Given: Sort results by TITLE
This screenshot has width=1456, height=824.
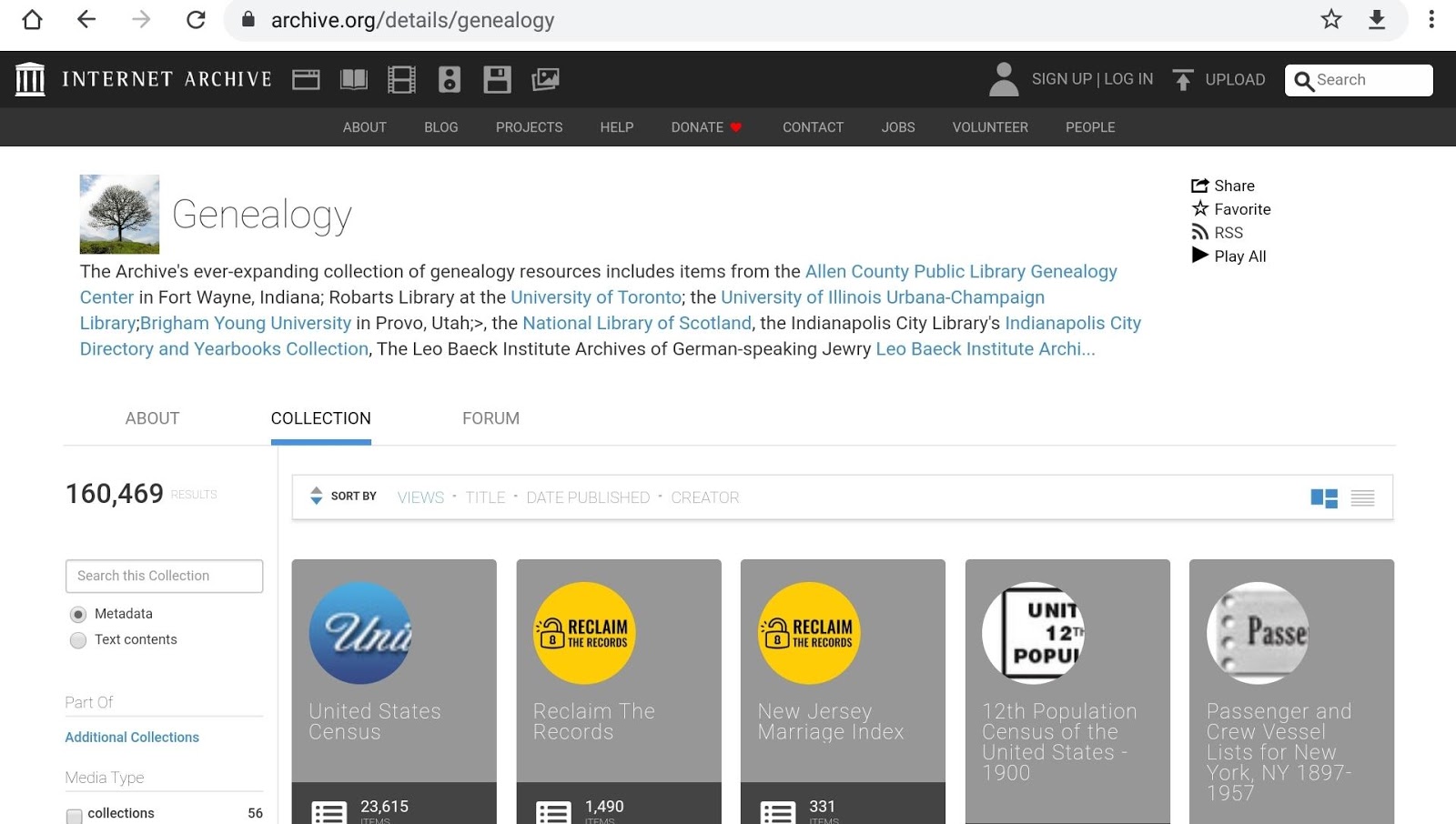Looking at the screenshot, I should tap(485, 497).
